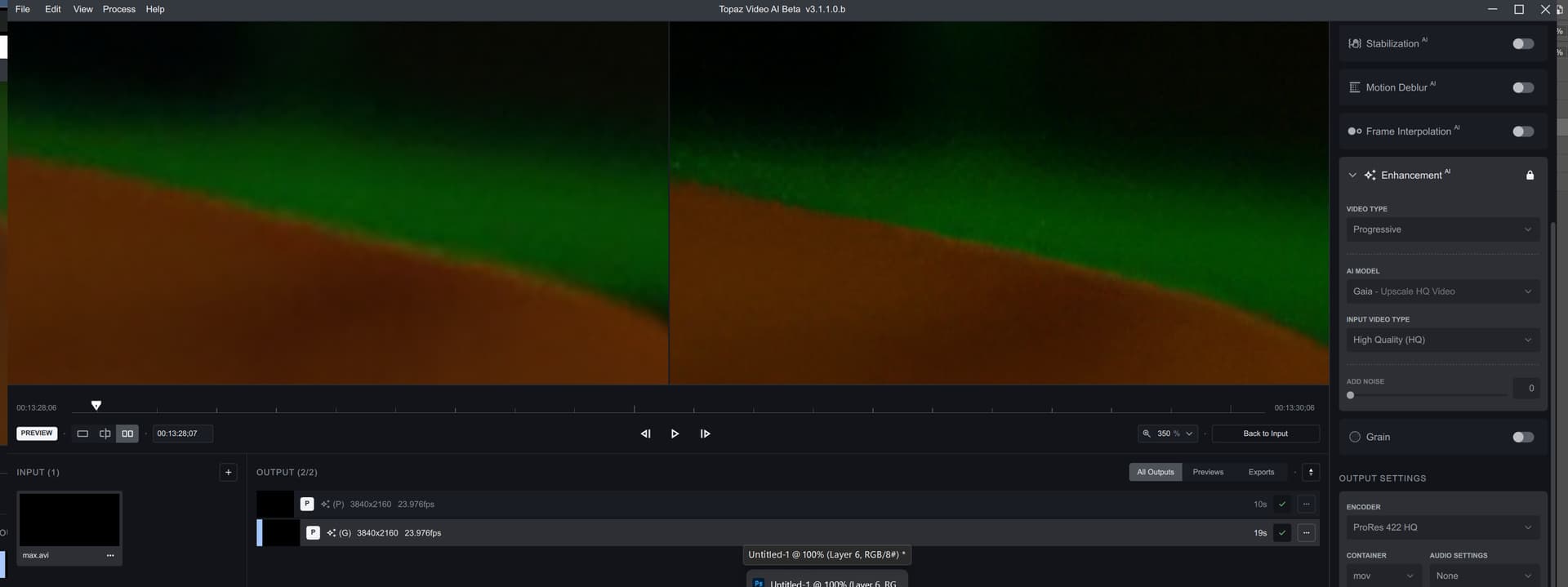Play the preview video
This screenshot has height=587, width=1568.
[x=675, y=434]
